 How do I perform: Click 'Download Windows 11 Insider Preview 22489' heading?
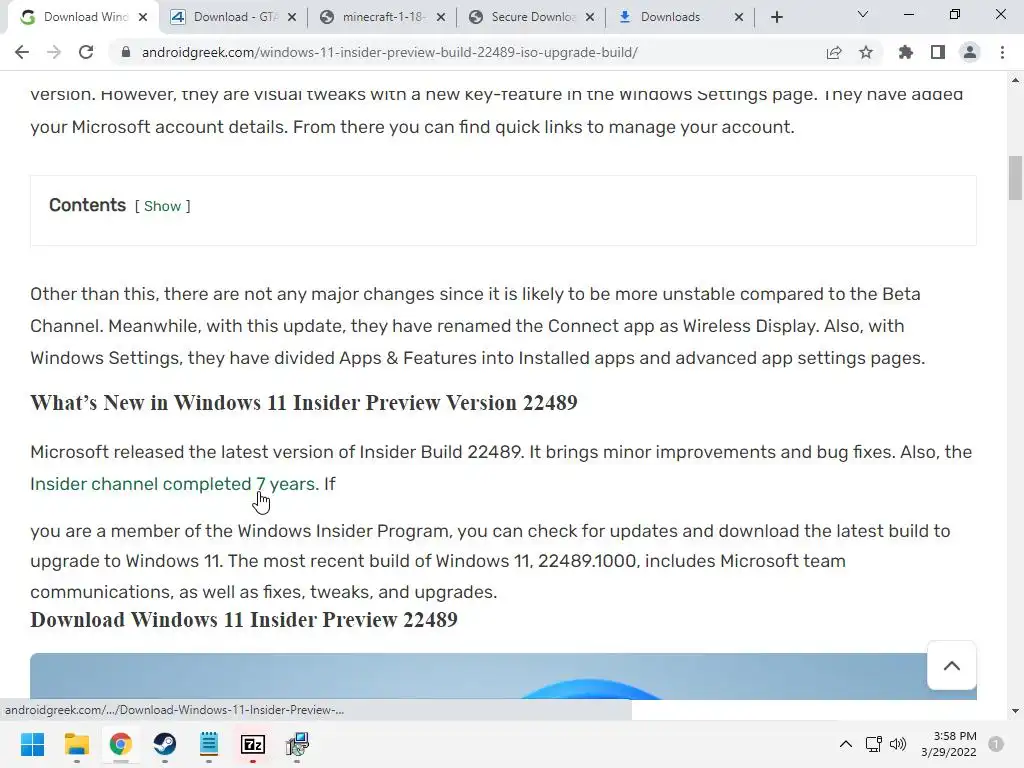[244, 619]
